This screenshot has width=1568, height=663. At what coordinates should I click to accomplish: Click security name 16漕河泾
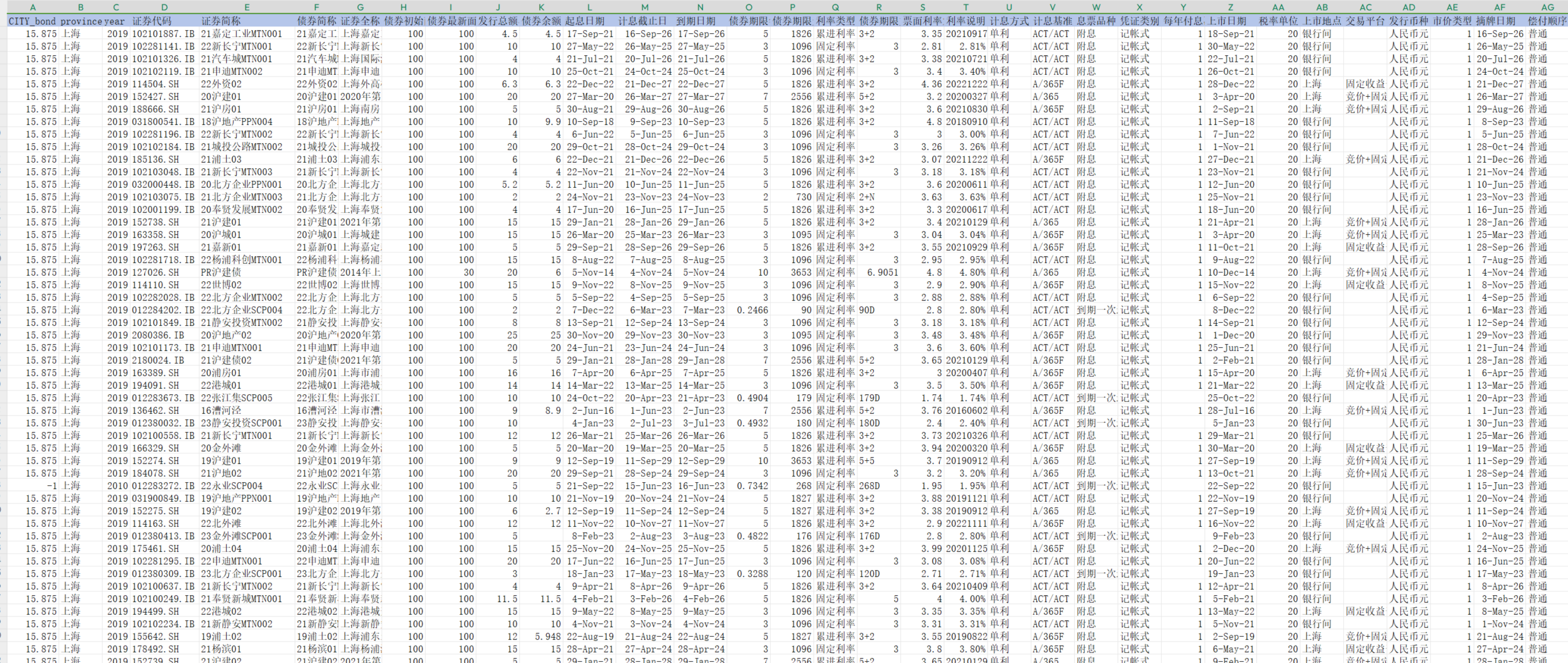(247, 411)
